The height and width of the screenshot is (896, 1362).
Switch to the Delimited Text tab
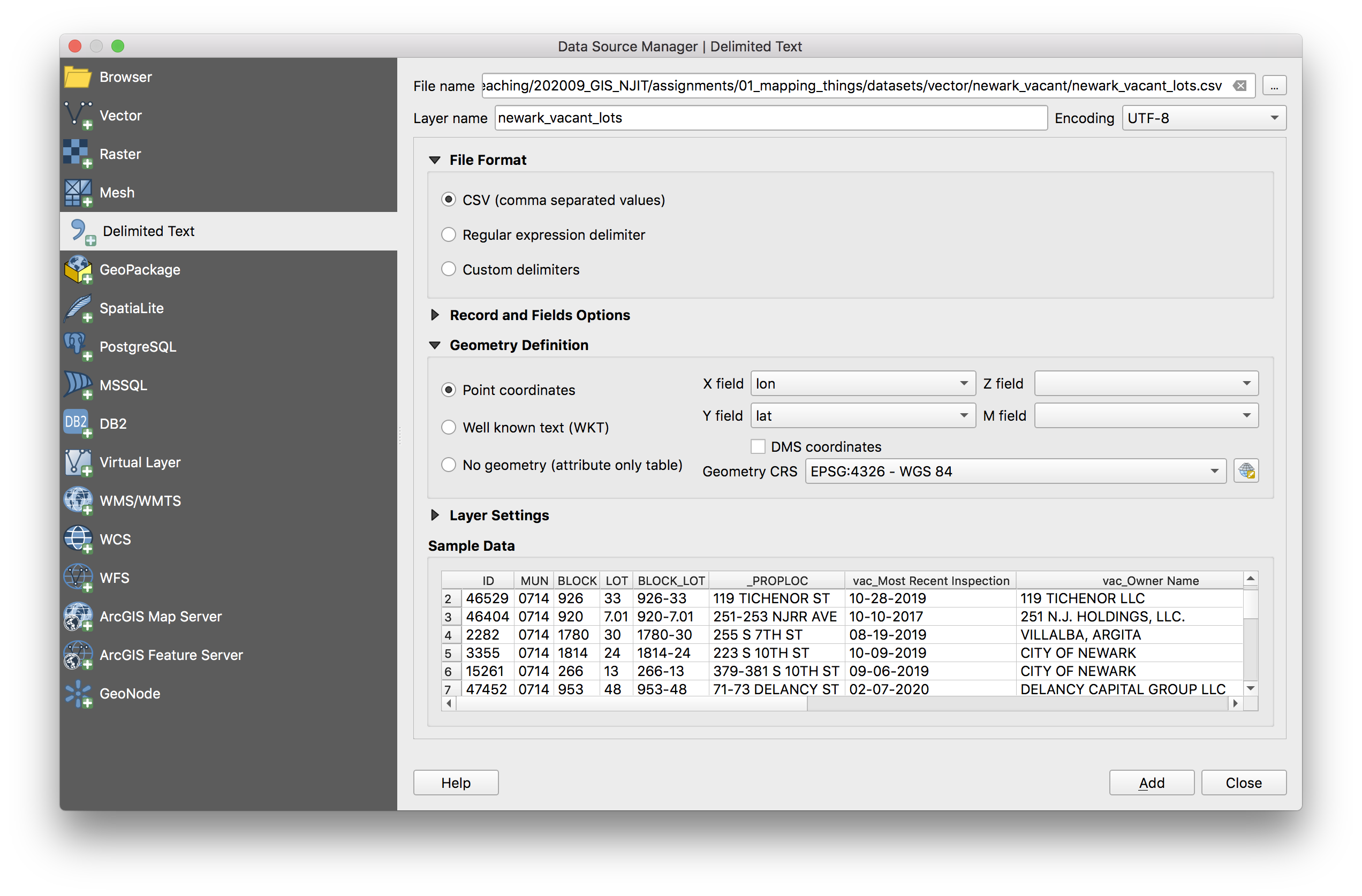148,231
